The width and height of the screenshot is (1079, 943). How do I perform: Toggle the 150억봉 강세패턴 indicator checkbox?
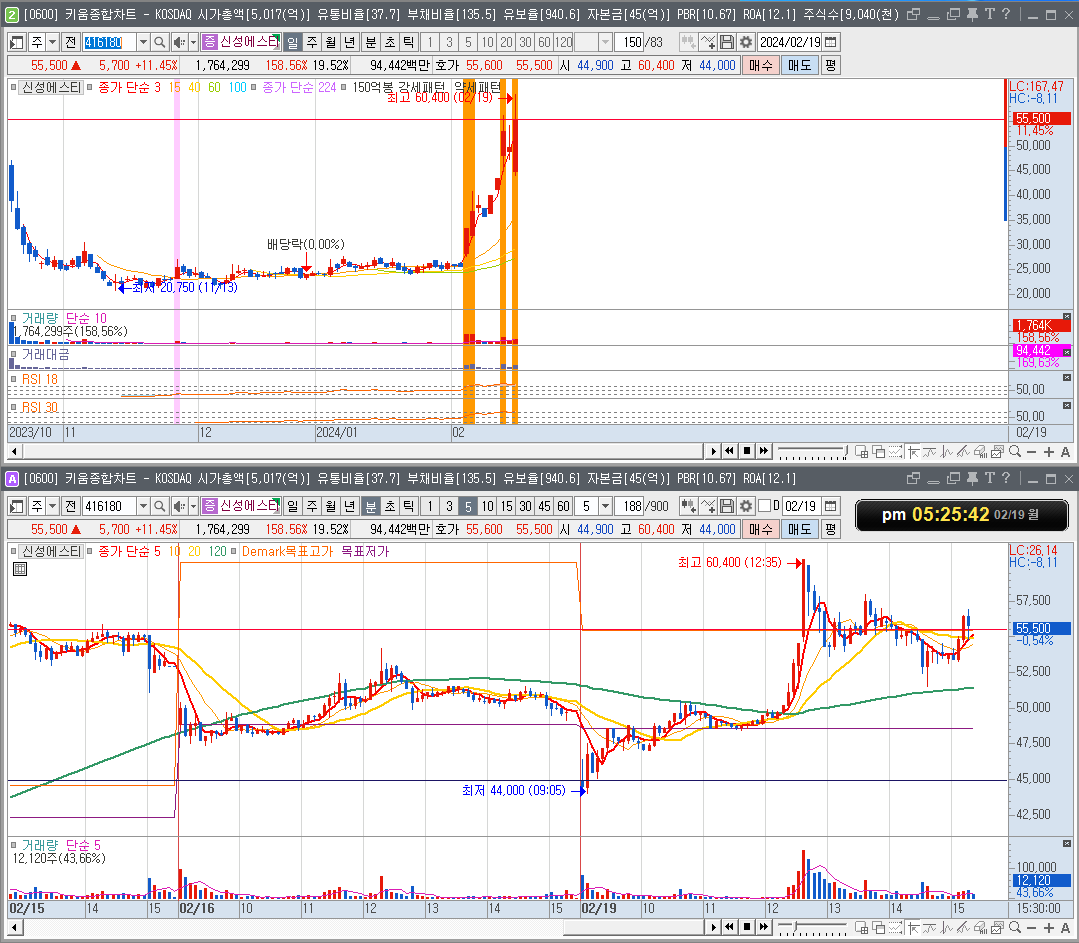[344, 87]
